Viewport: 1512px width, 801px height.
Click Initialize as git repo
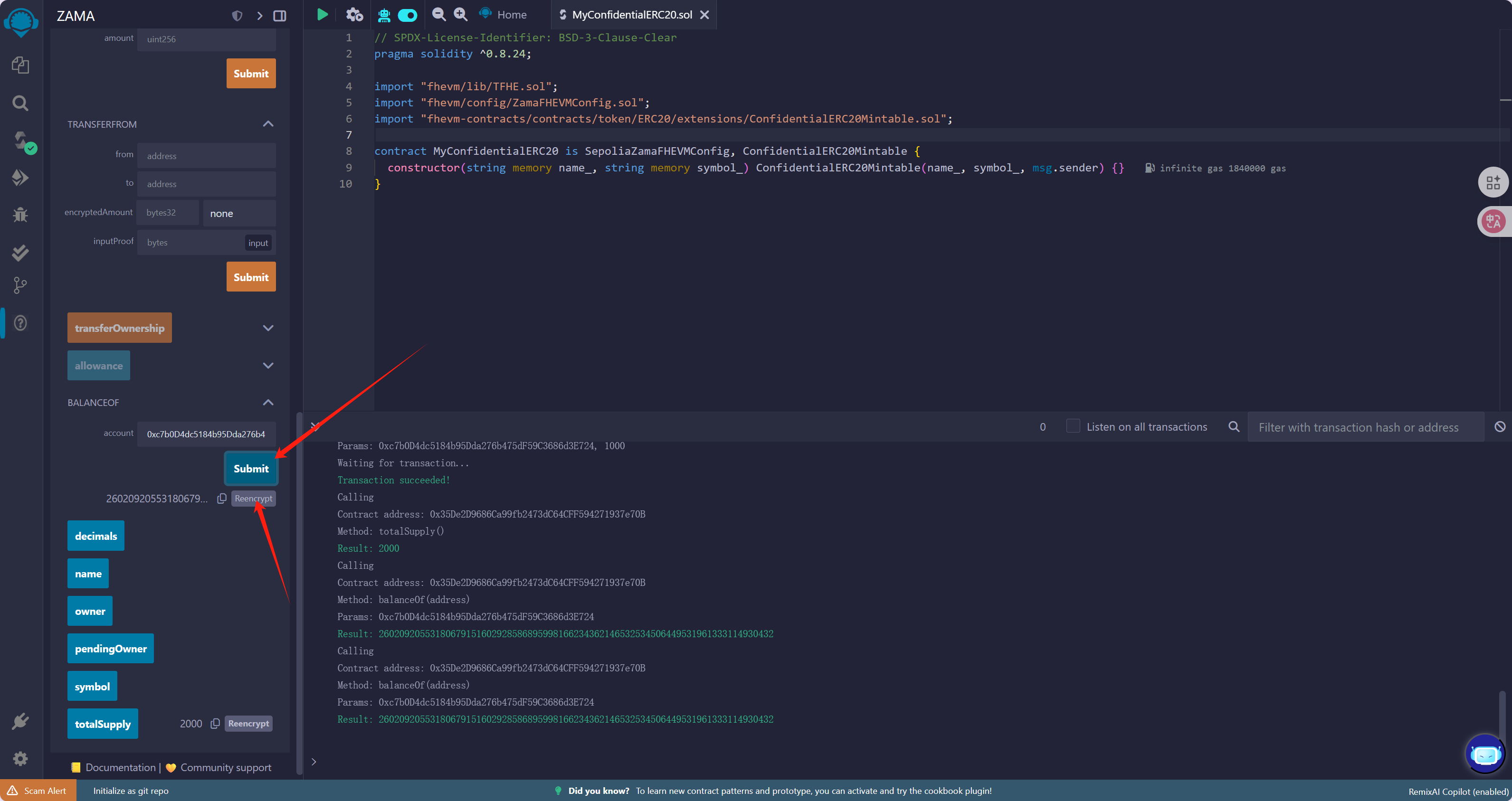pyautogui.click(x=131, y=791)
